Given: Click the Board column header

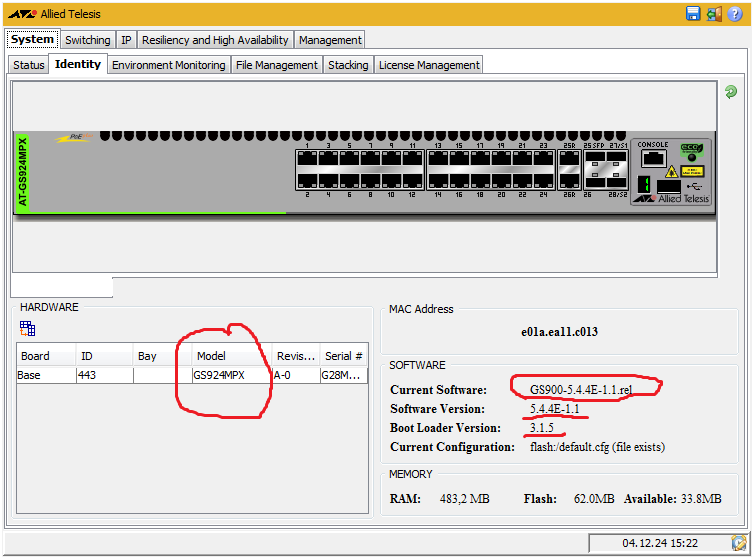Looking at the screenshot, I should click(46, 356).
